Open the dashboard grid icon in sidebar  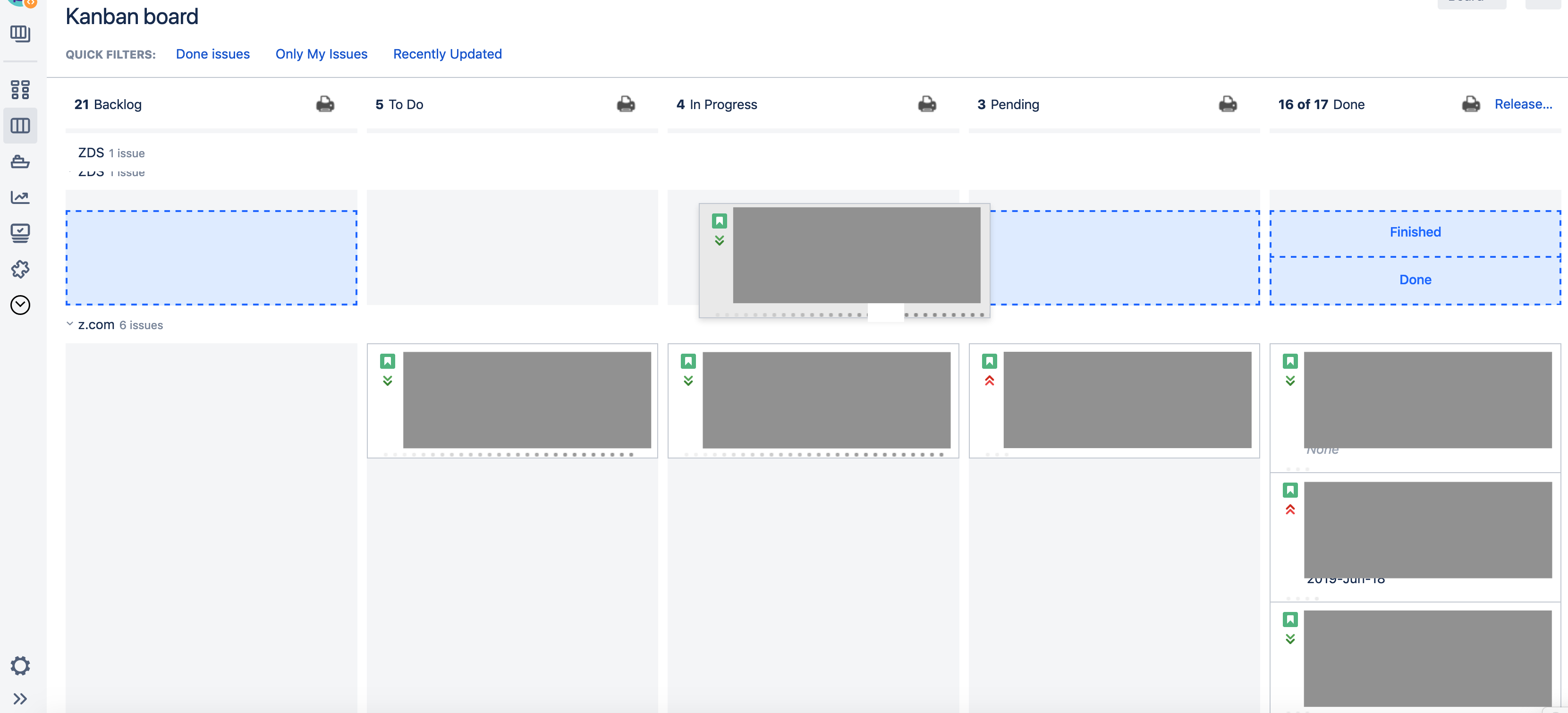[x=20, y=90]
